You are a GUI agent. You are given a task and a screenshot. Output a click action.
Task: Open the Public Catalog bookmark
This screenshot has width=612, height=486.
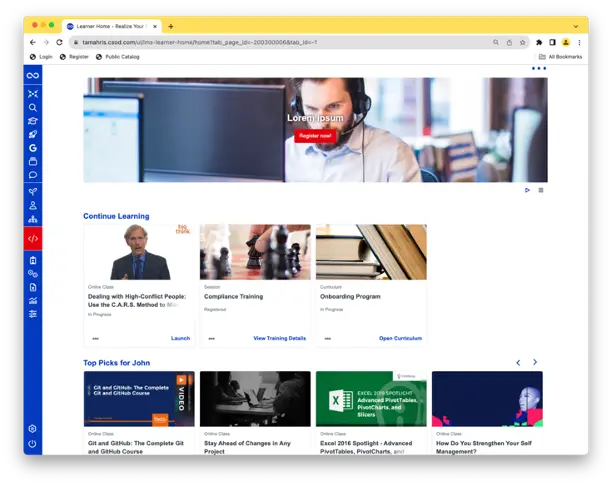(x=118, y=57)
